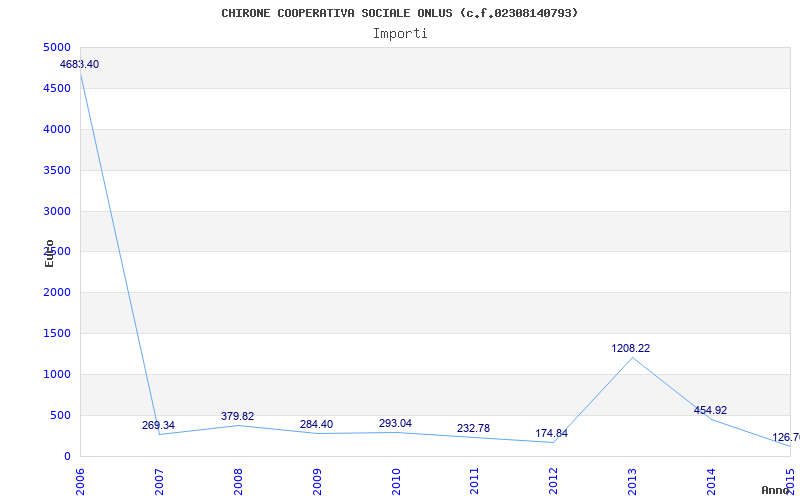Click the 'Importi' subtitle

tap(400, 34)
